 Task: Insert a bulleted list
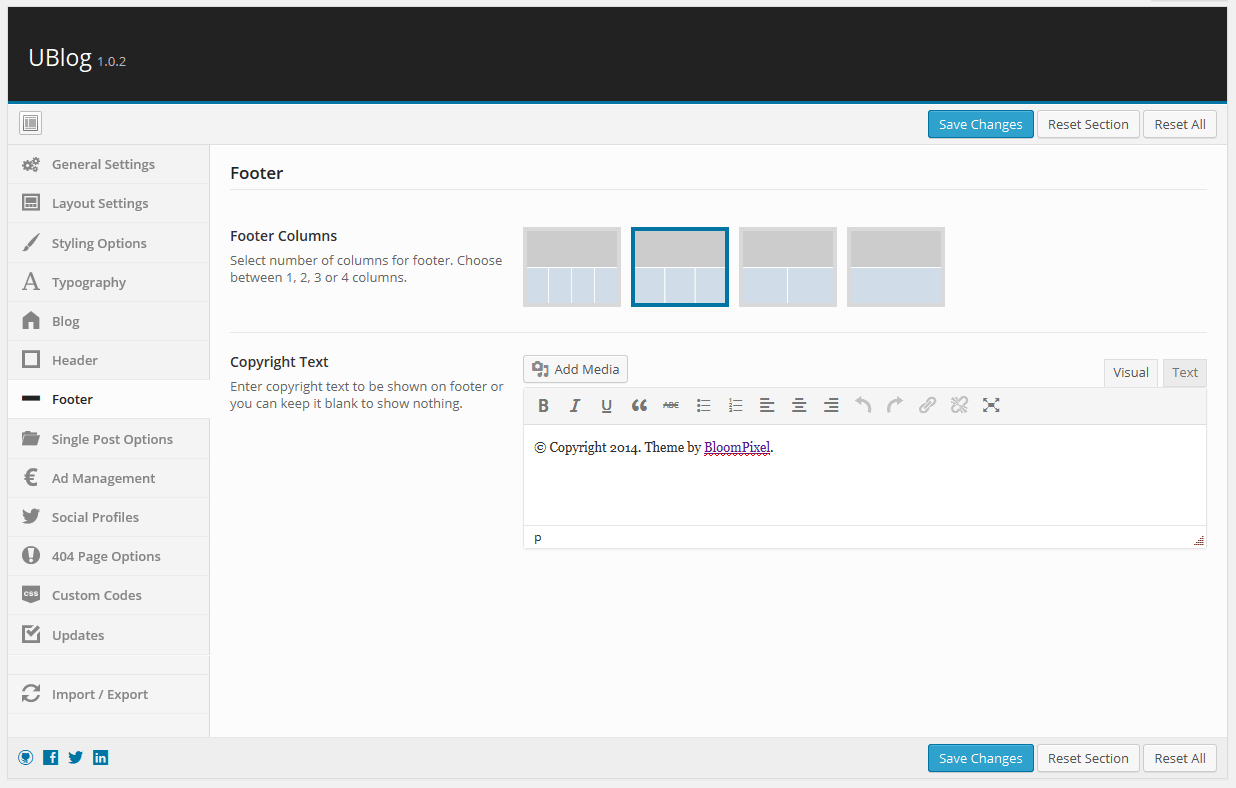(x=703, y=405)
